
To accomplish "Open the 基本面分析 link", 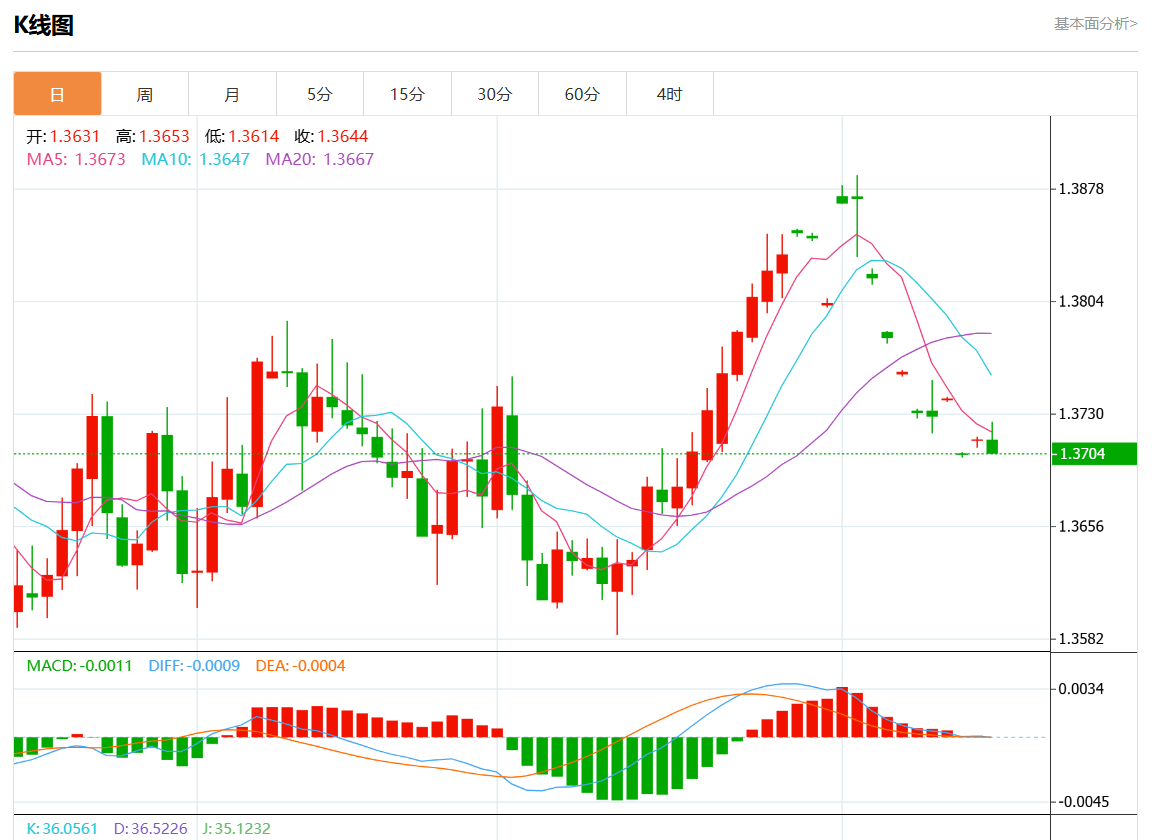I will click(x=1095, y=23).
